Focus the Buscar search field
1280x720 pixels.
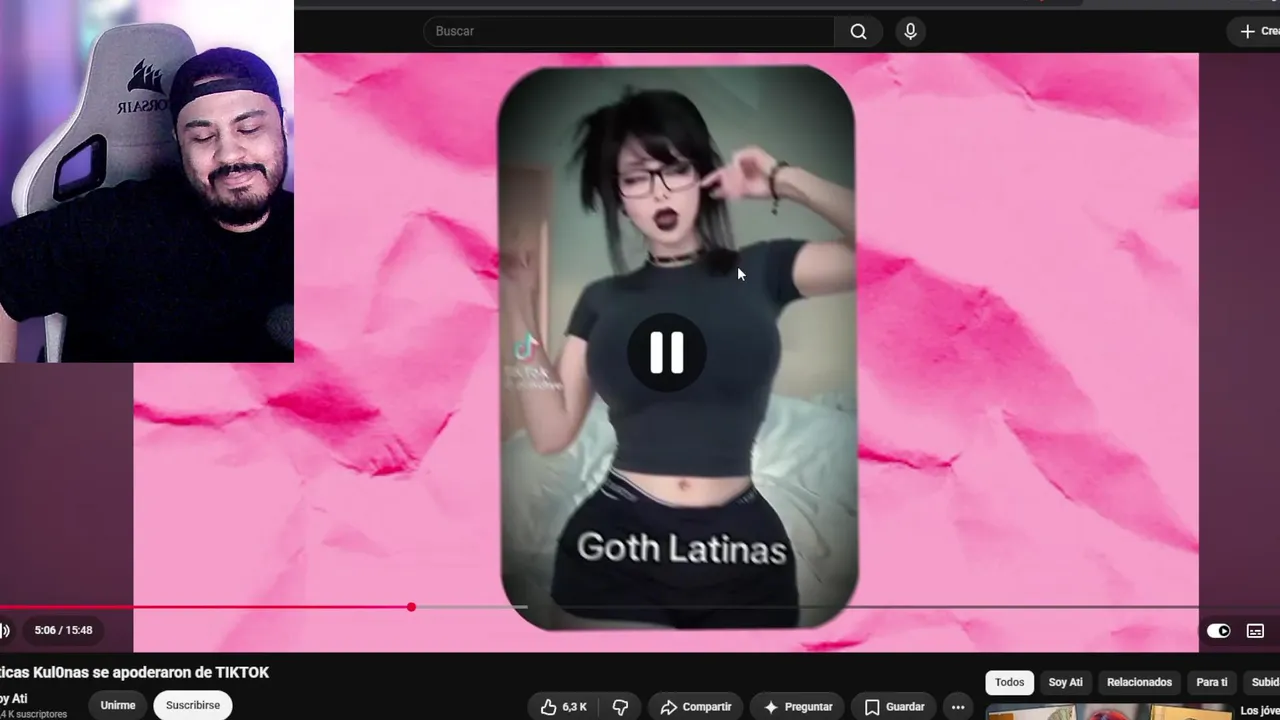(x=628, y=31)
